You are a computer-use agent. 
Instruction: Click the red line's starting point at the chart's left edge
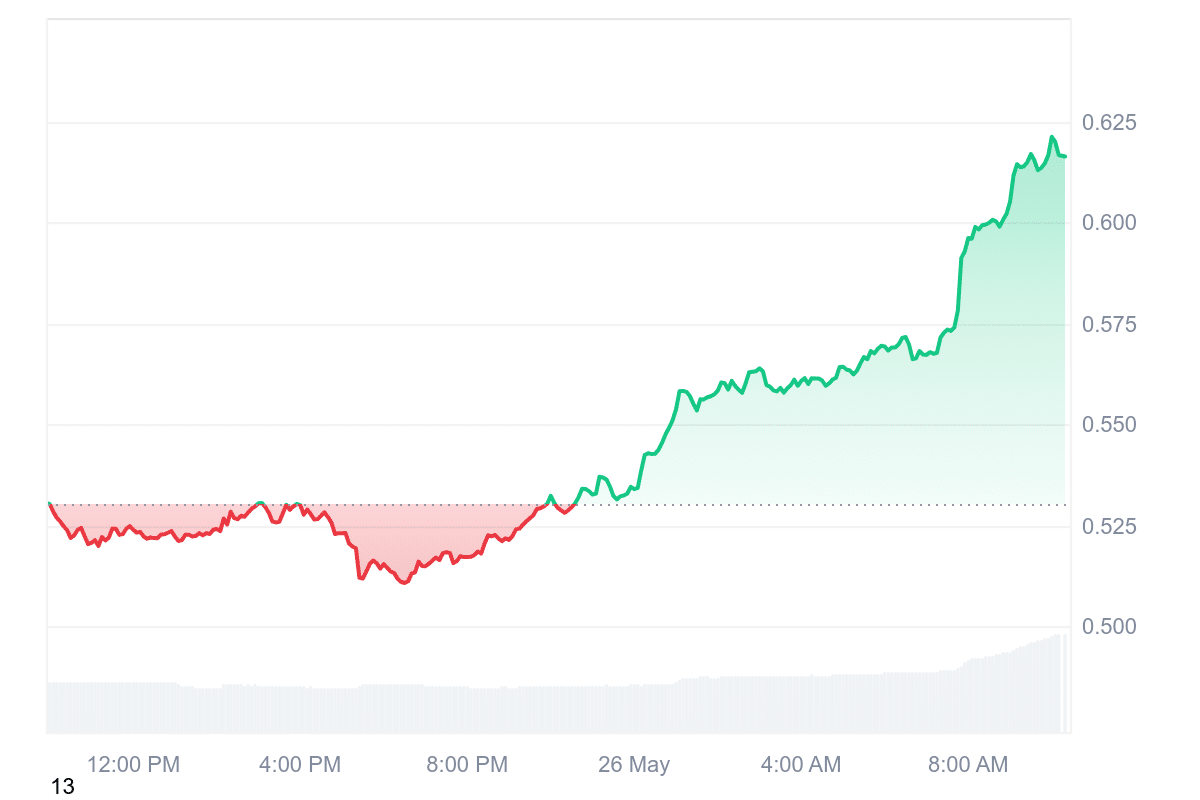click(x=49, y=504)
